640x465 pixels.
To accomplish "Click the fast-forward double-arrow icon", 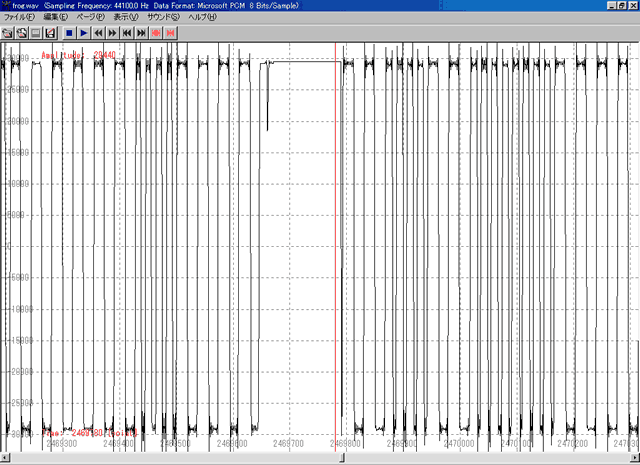I will pyautogui.click(x=112, y=33).
